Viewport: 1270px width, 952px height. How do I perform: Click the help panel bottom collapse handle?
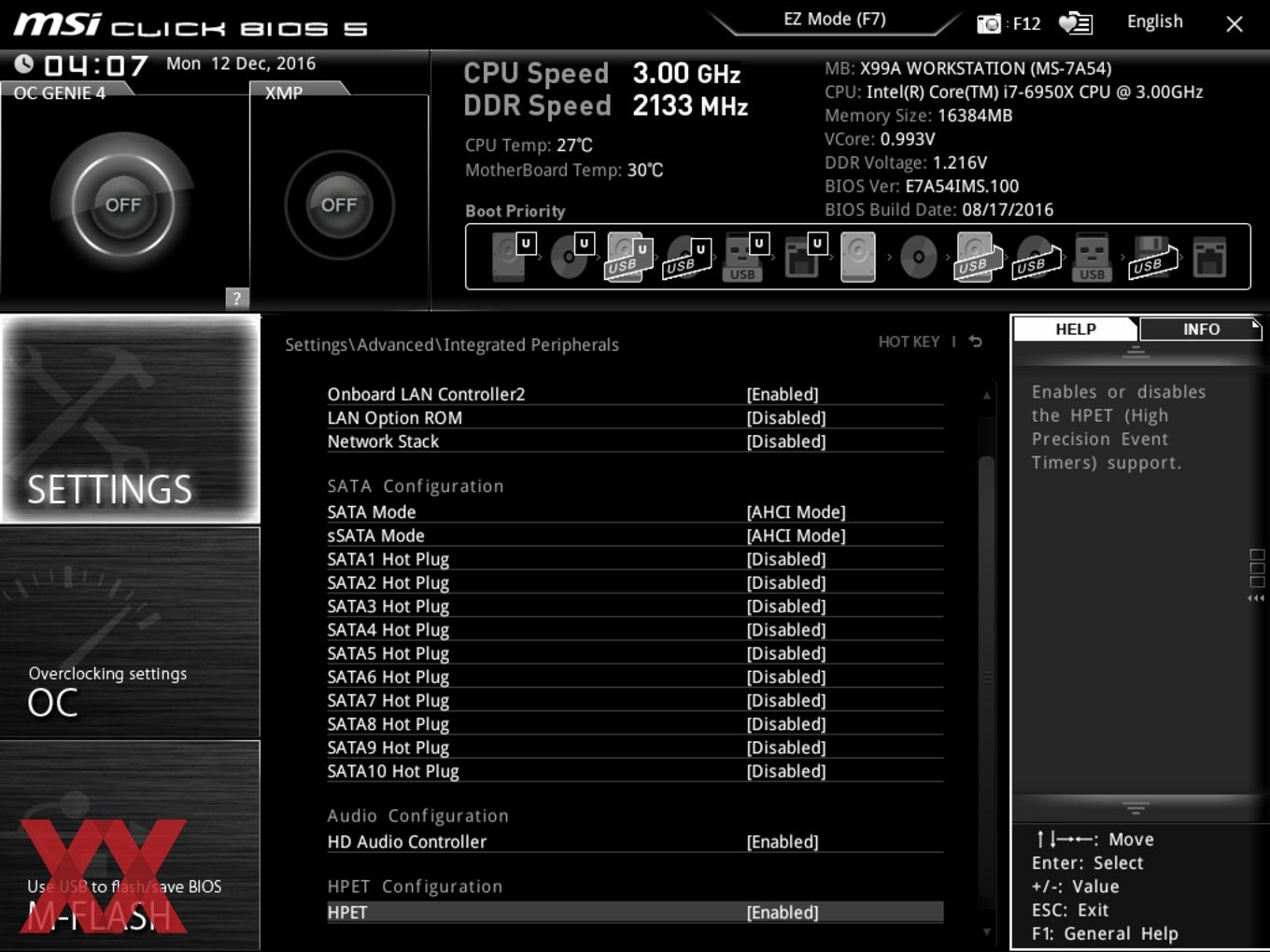[x=1136, y=807]
